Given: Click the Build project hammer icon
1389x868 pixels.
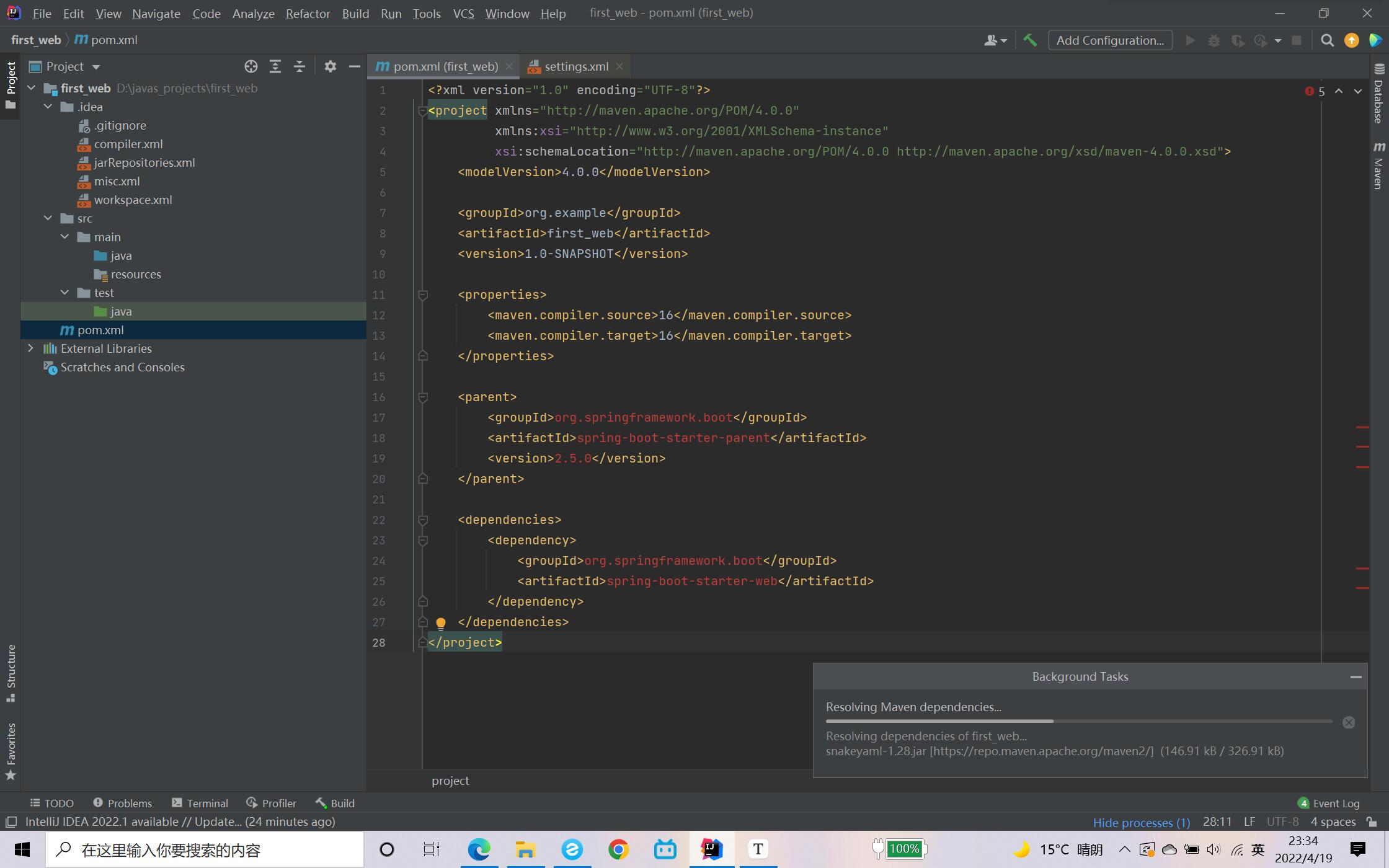Looking at the screenshot, I should point(1030,40).
